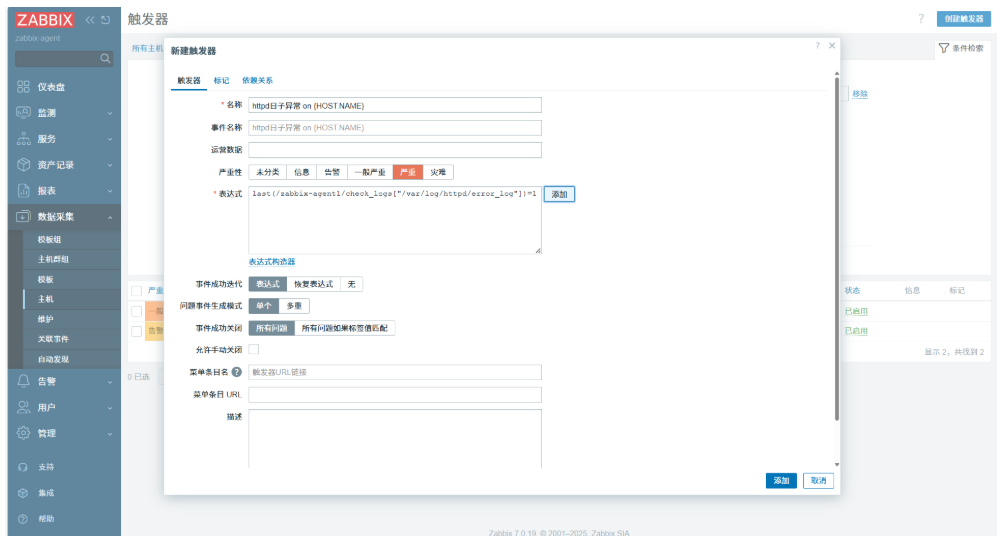Collapse the 数据采集 menu chevron

pyautogui.click(x=110, y=217)
